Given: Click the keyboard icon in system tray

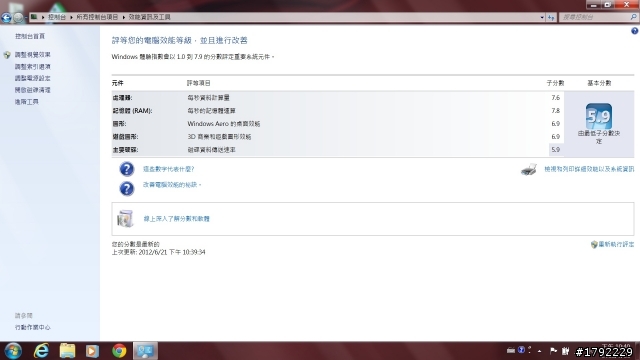Looking at the screenshot, I should (511, 350).
